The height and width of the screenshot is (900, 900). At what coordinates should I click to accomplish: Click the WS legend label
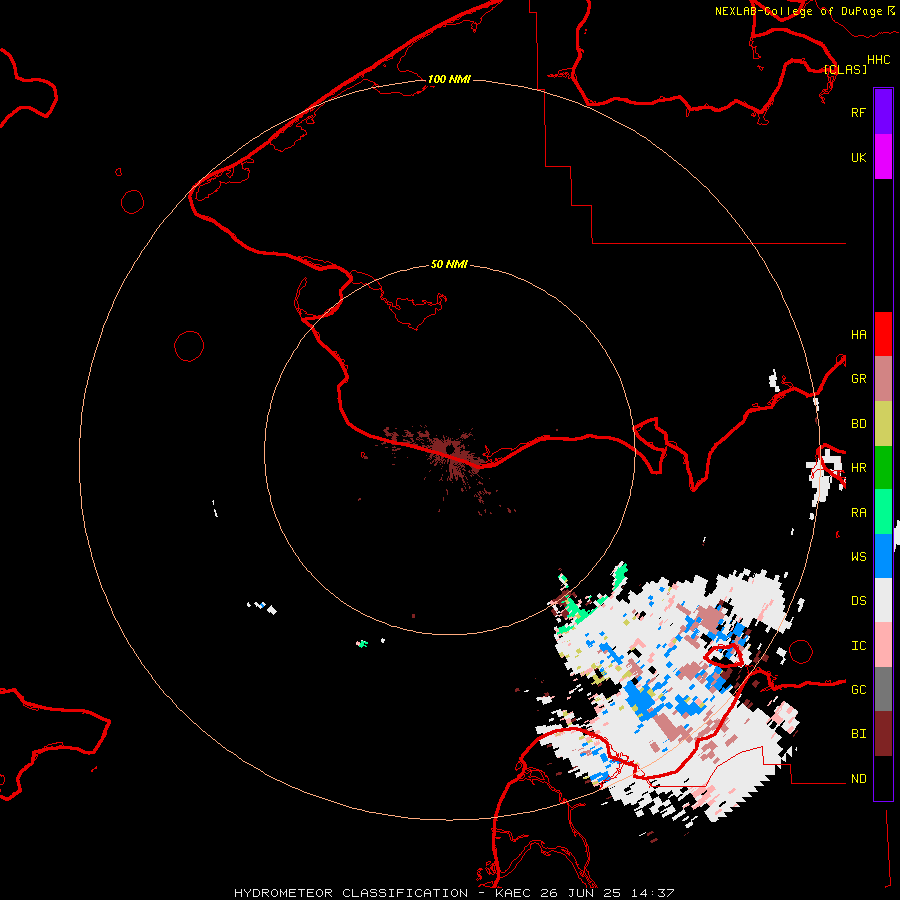[x=858, y=557]
